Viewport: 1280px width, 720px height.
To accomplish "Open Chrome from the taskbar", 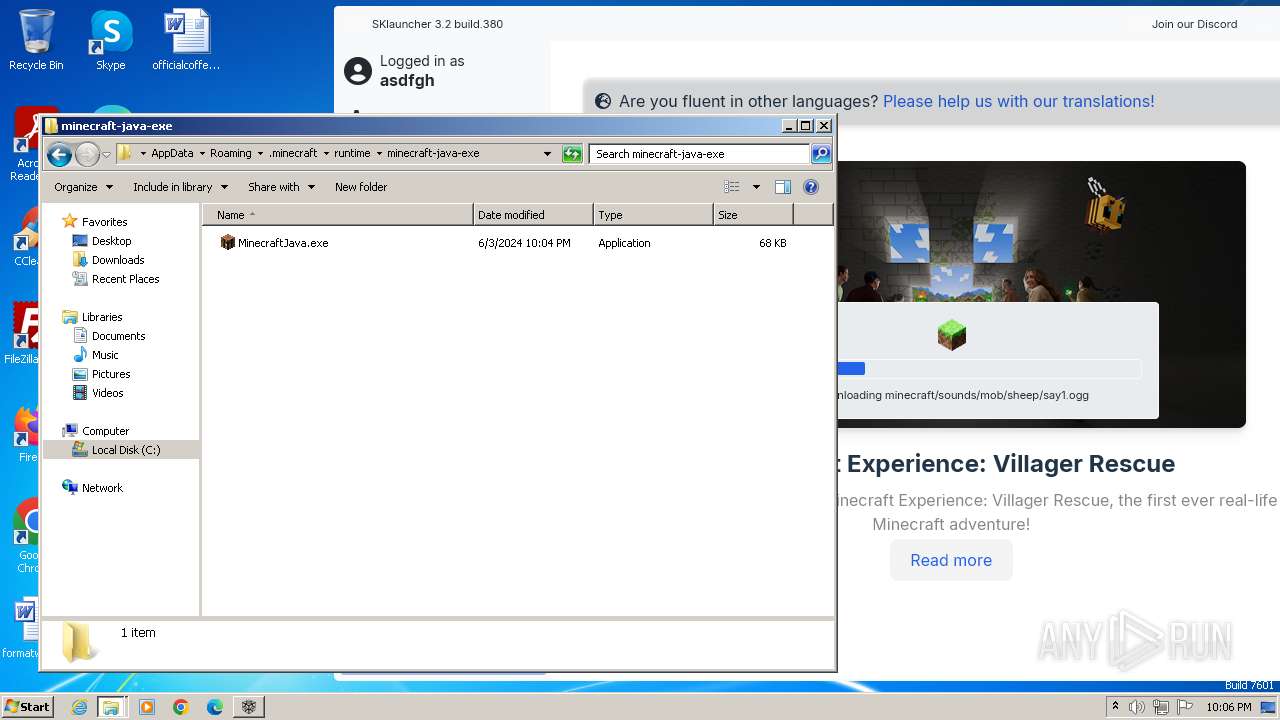I will coord(181,707).
